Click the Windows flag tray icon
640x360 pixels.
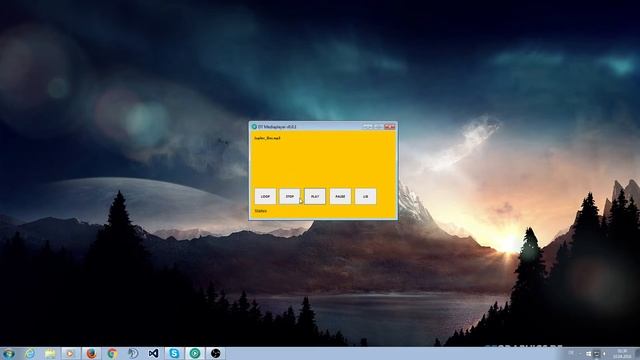coord(589,353)
